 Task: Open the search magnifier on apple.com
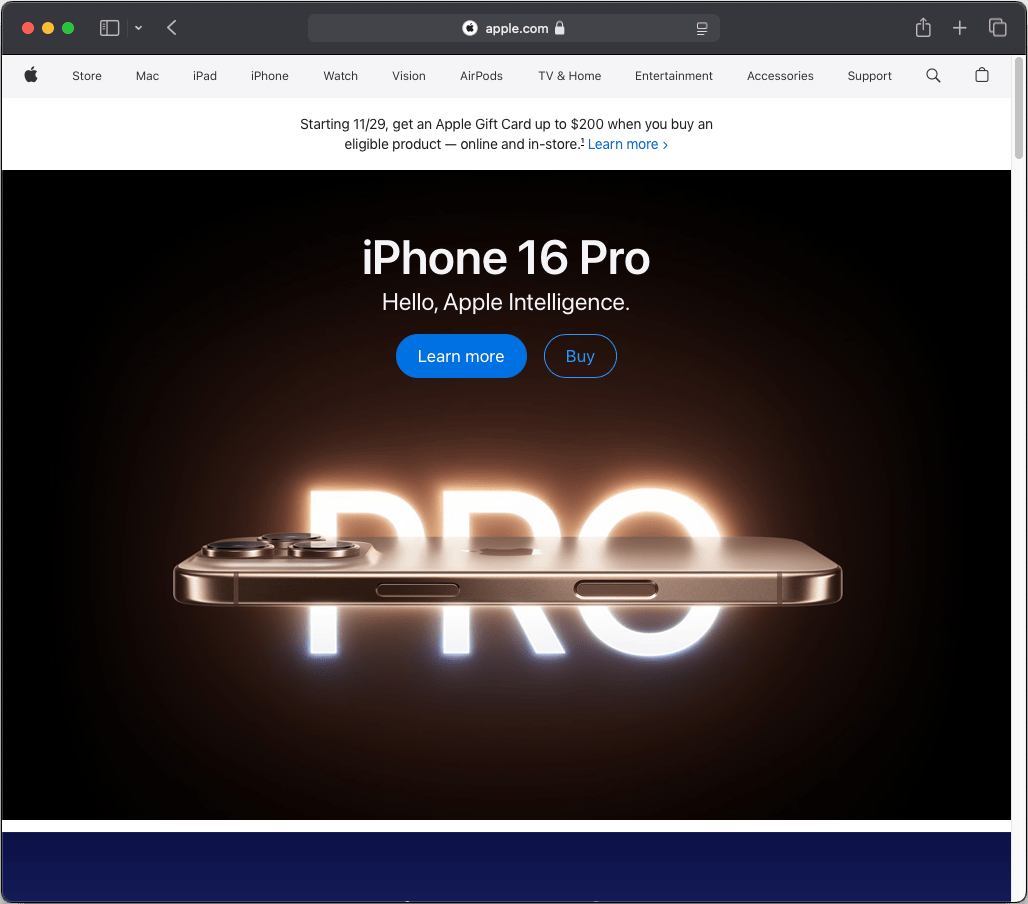(x=933, y=75)
